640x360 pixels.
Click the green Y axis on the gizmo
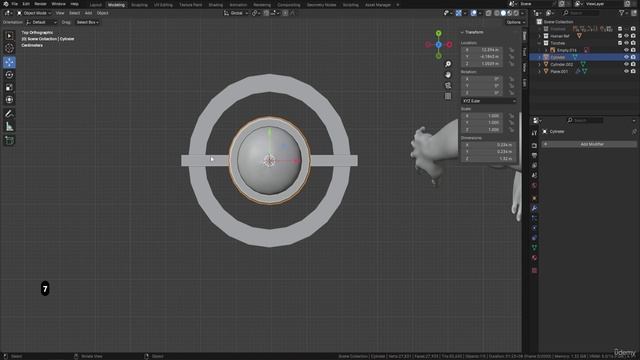438,33
